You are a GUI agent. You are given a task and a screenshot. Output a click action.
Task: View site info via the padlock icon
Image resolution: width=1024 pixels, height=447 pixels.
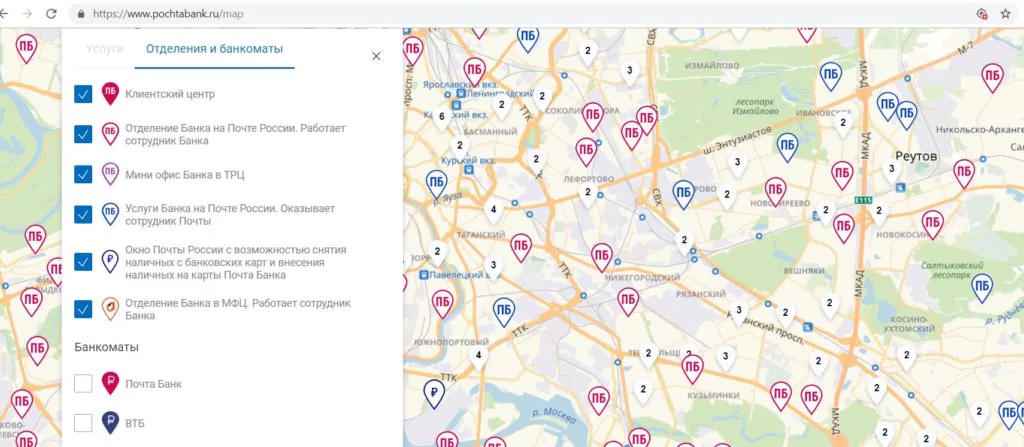click(81, 13)
